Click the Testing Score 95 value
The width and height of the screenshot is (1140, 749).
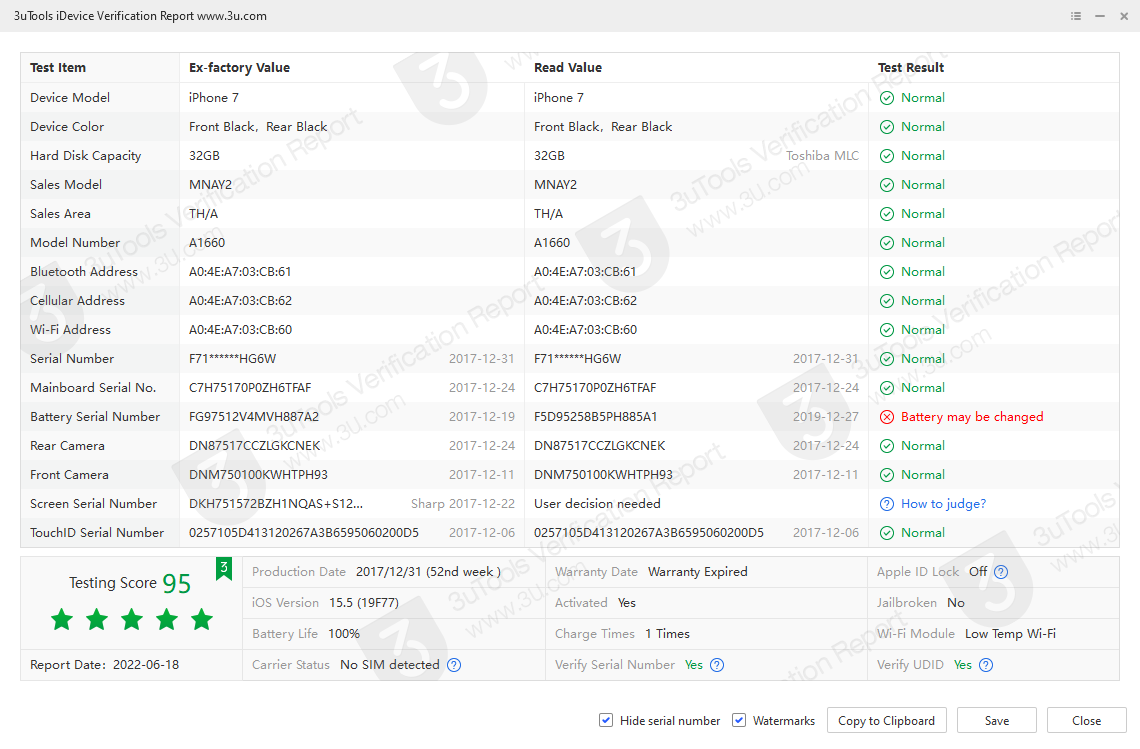(177, 583)
